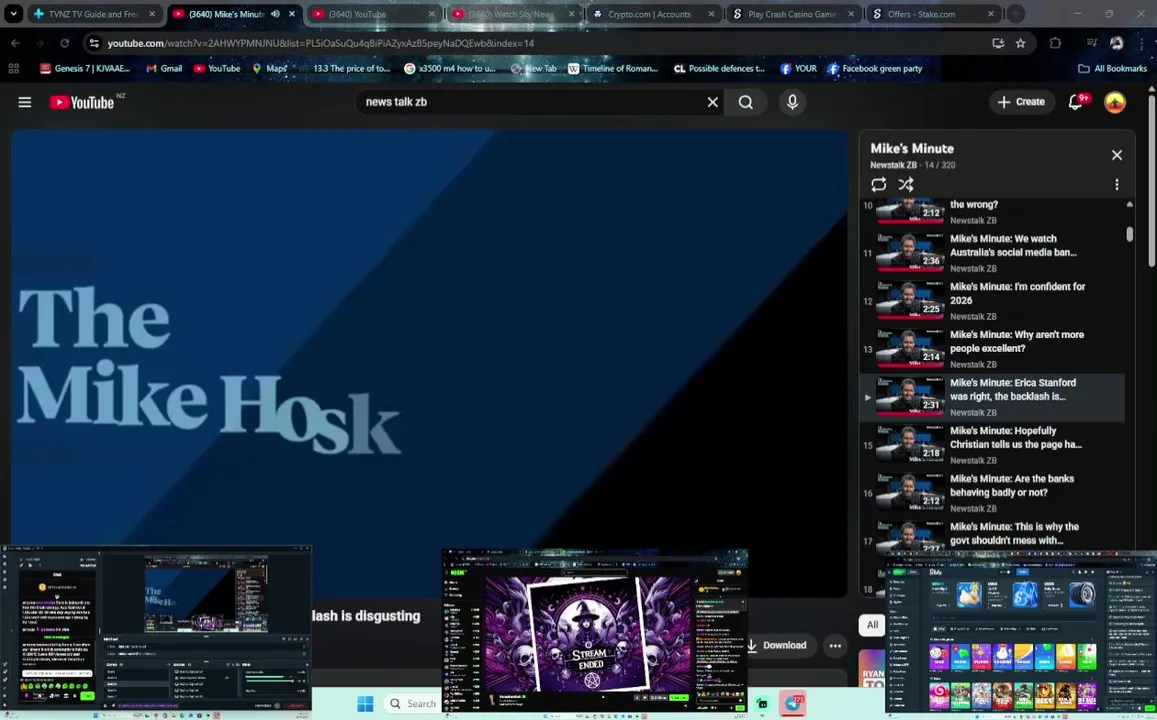Toggle loop playlist in Mike's Minute panel
The image size is (1157, 720).
click(x=878, y=184)
